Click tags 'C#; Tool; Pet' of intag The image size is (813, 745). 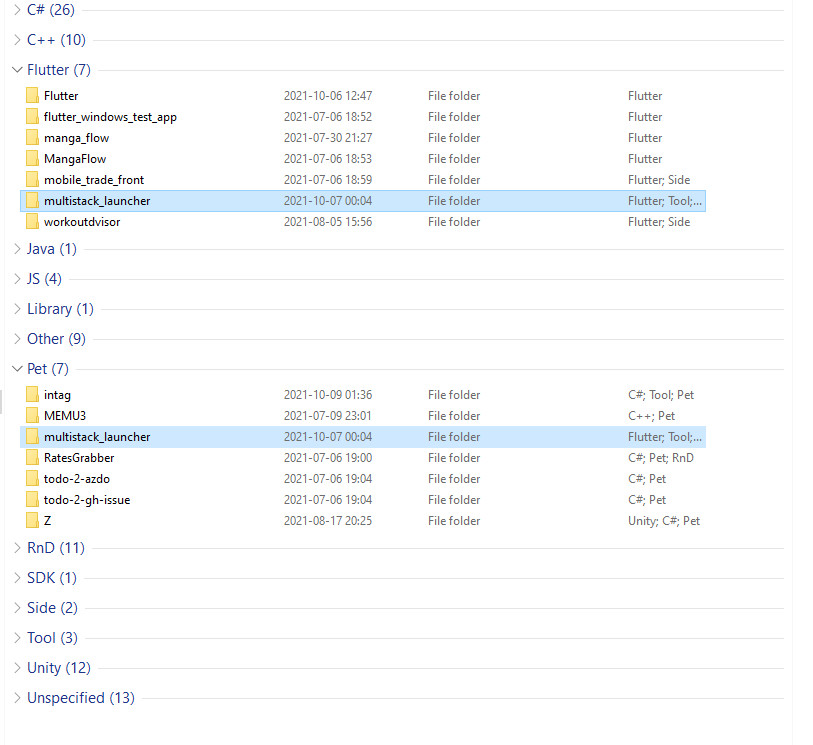coord(661,395)
